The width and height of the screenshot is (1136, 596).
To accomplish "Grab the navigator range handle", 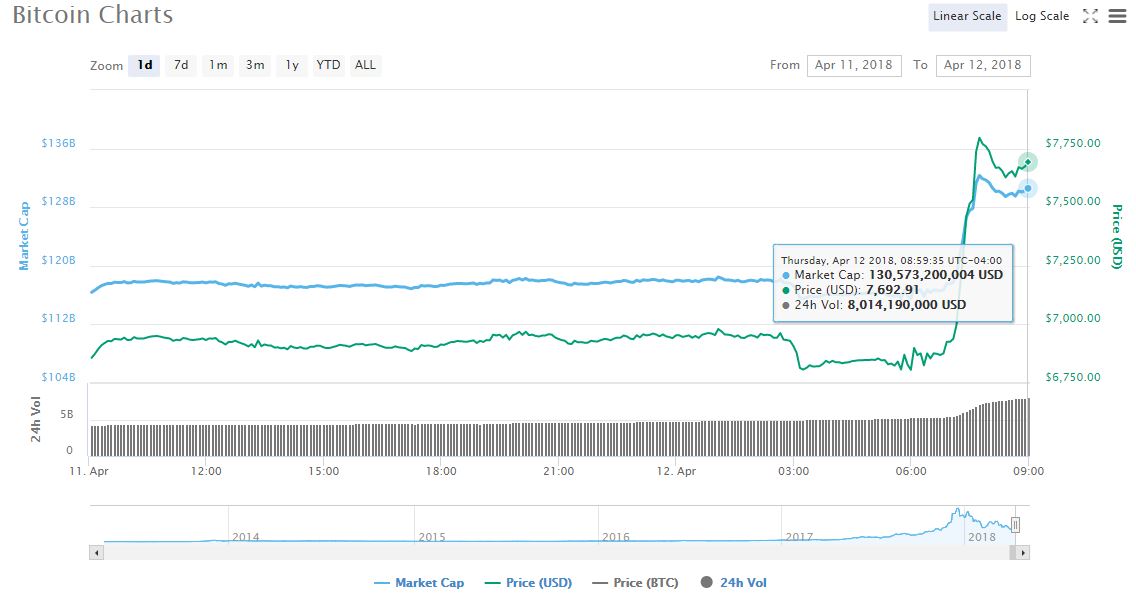I will (1016, 525).
